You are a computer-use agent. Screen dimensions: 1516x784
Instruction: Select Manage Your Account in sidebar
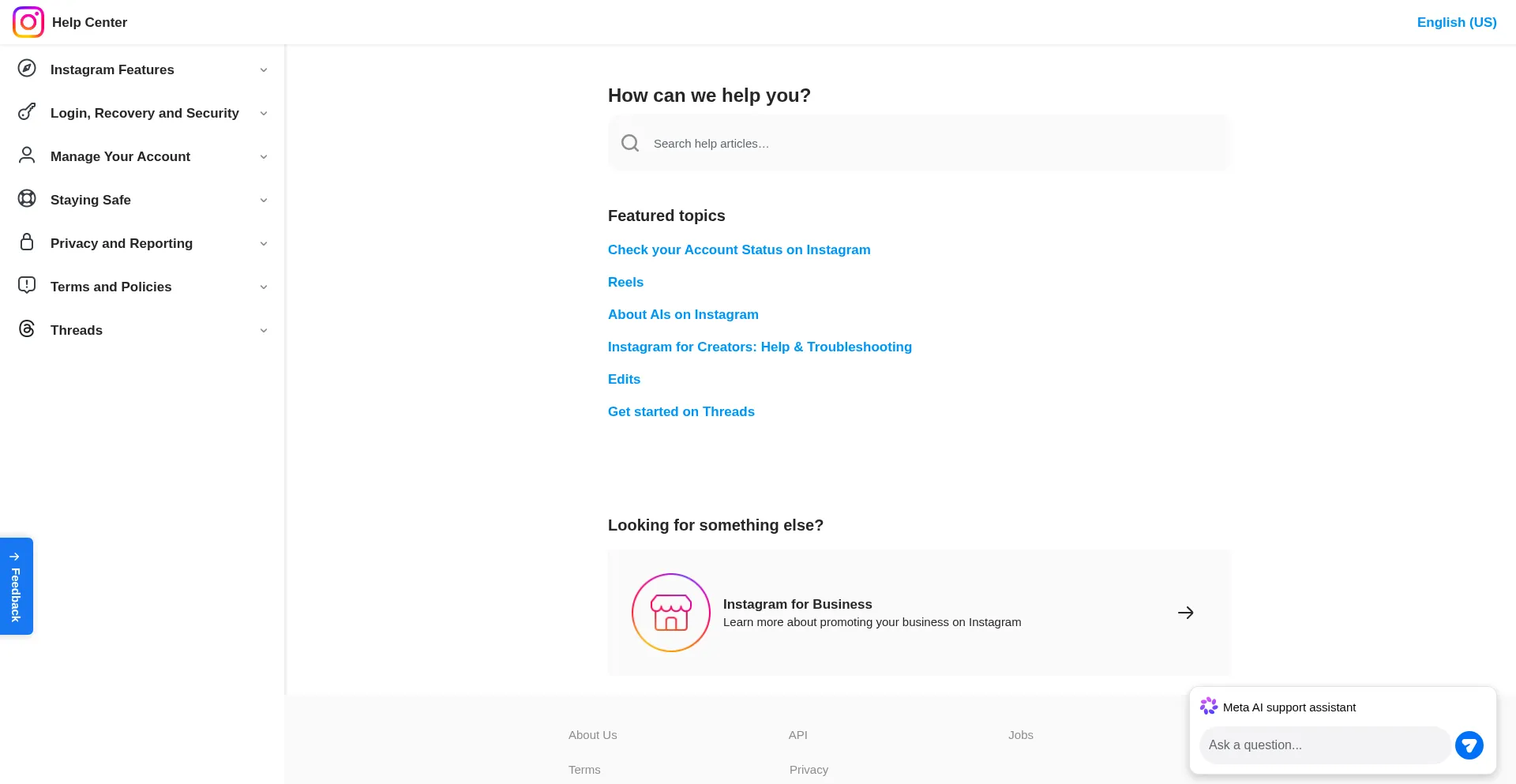[120, 156]
